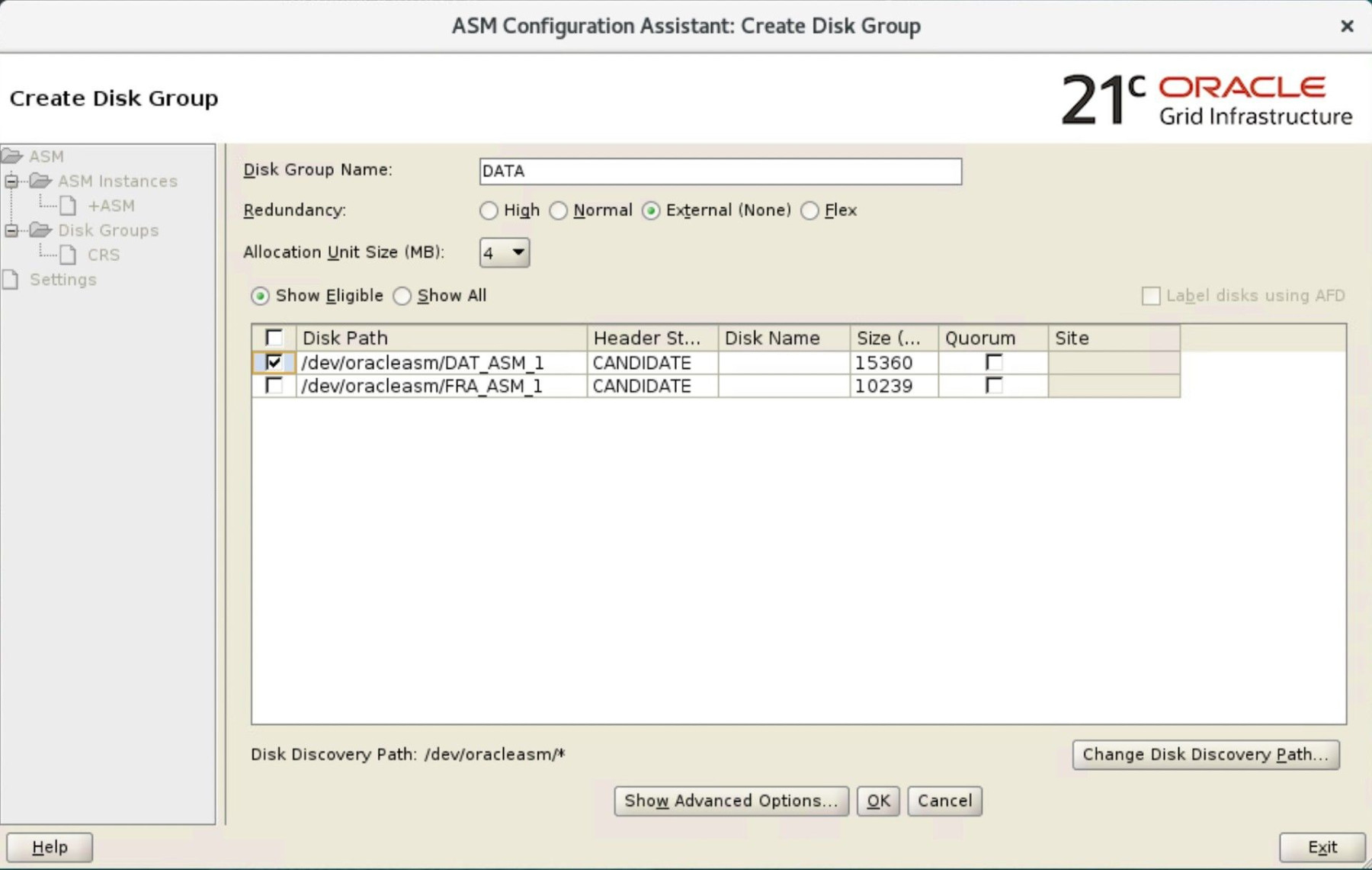Click the Disk Group Name field

720,171
